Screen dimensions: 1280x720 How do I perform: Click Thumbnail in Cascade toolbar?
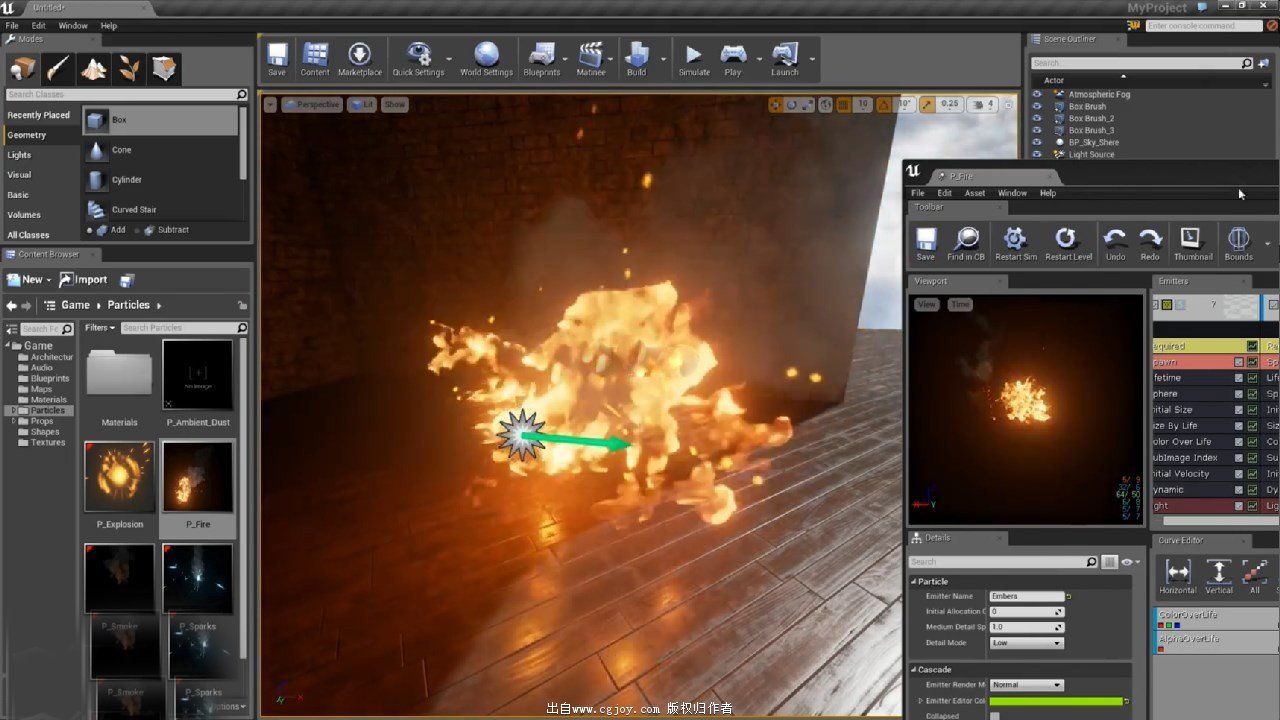[x=1192, y=244]
